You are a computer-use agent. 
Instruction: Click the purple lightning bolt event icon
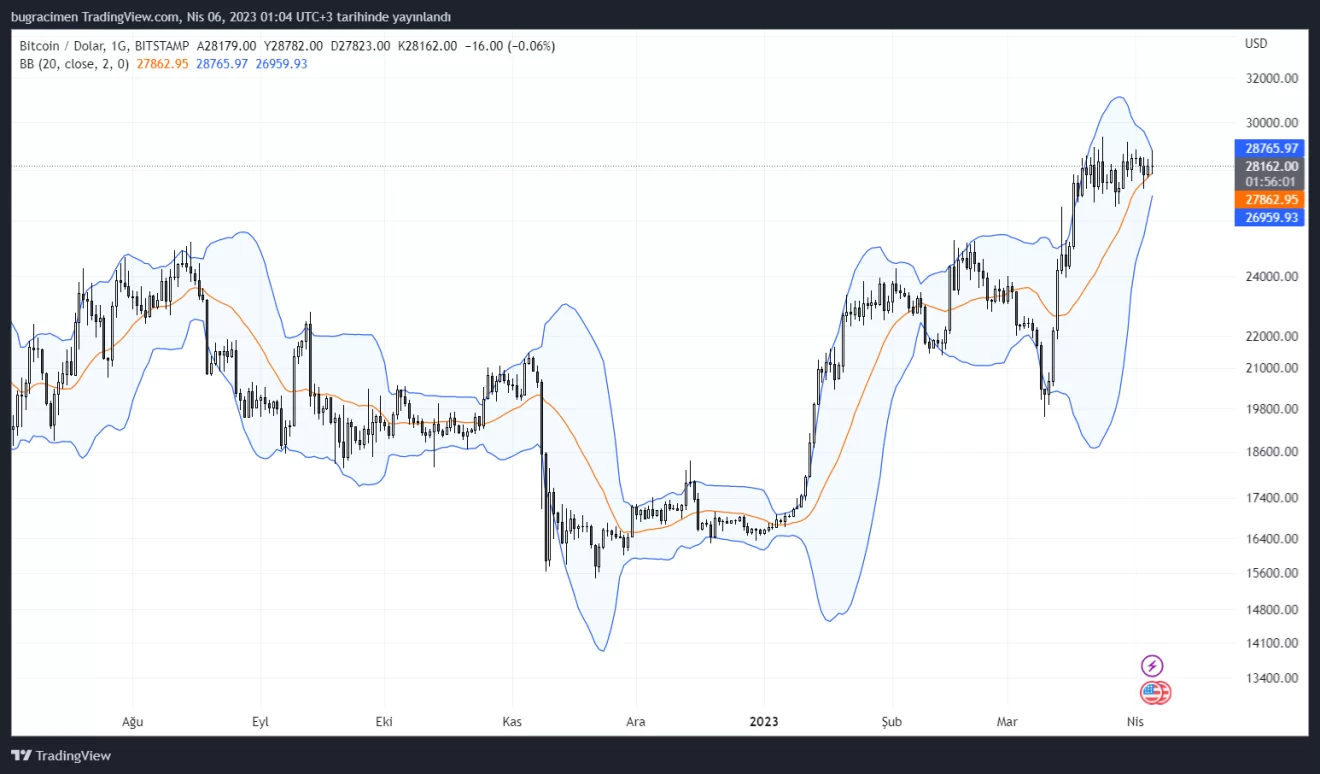point(1152,666)
